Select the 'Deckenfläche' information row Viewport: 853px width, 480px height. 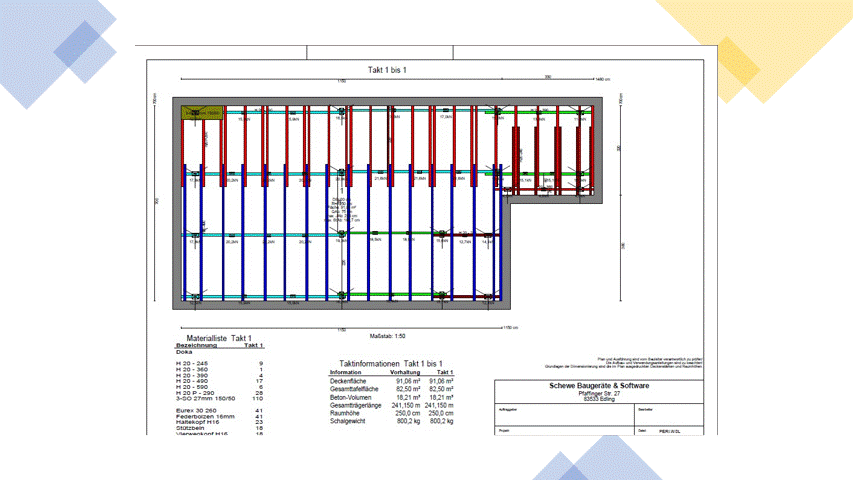coord(351,381)
